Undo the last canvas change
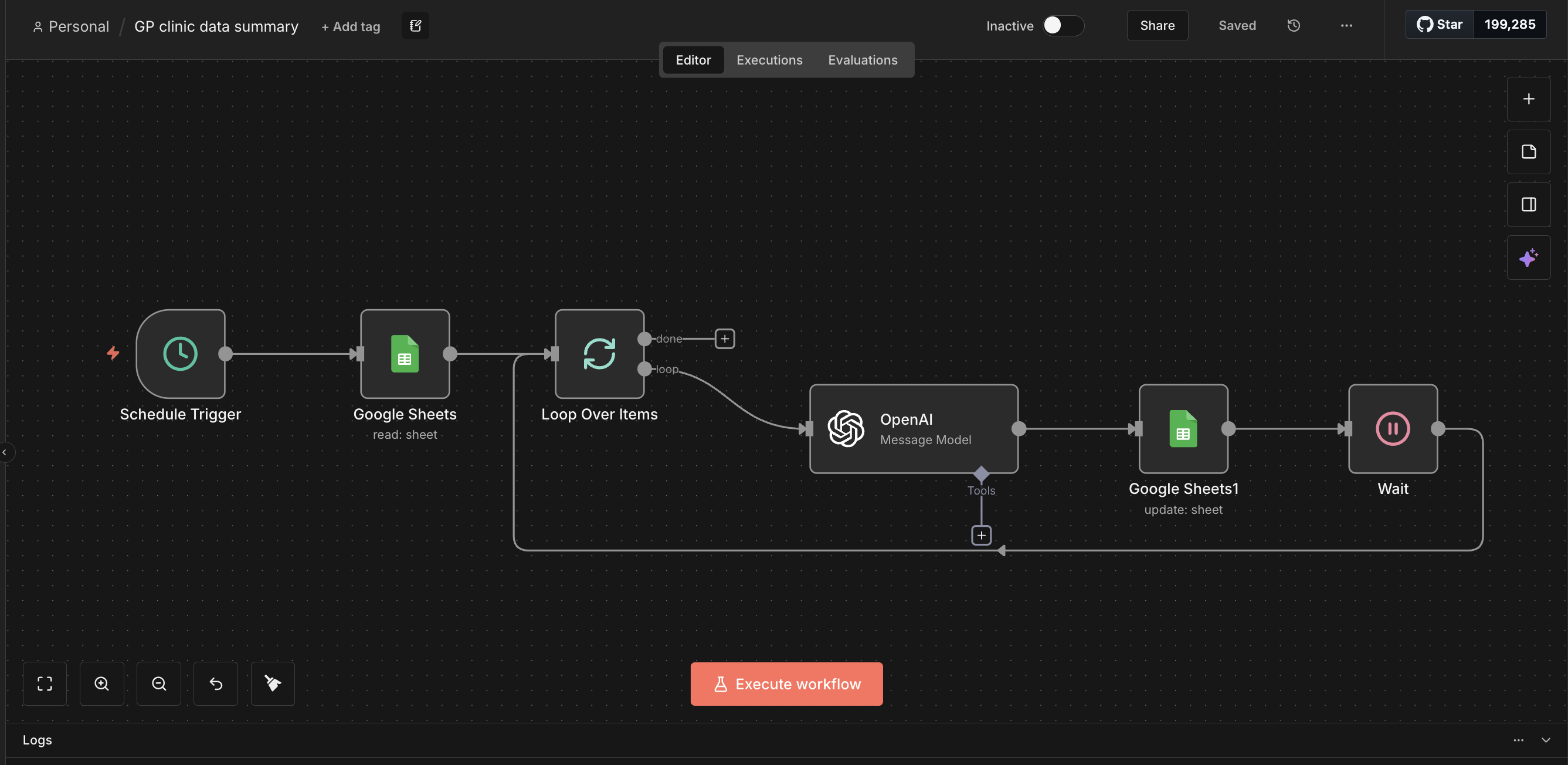The width and height of the screenshot is (1568, 765). (216, 683)
